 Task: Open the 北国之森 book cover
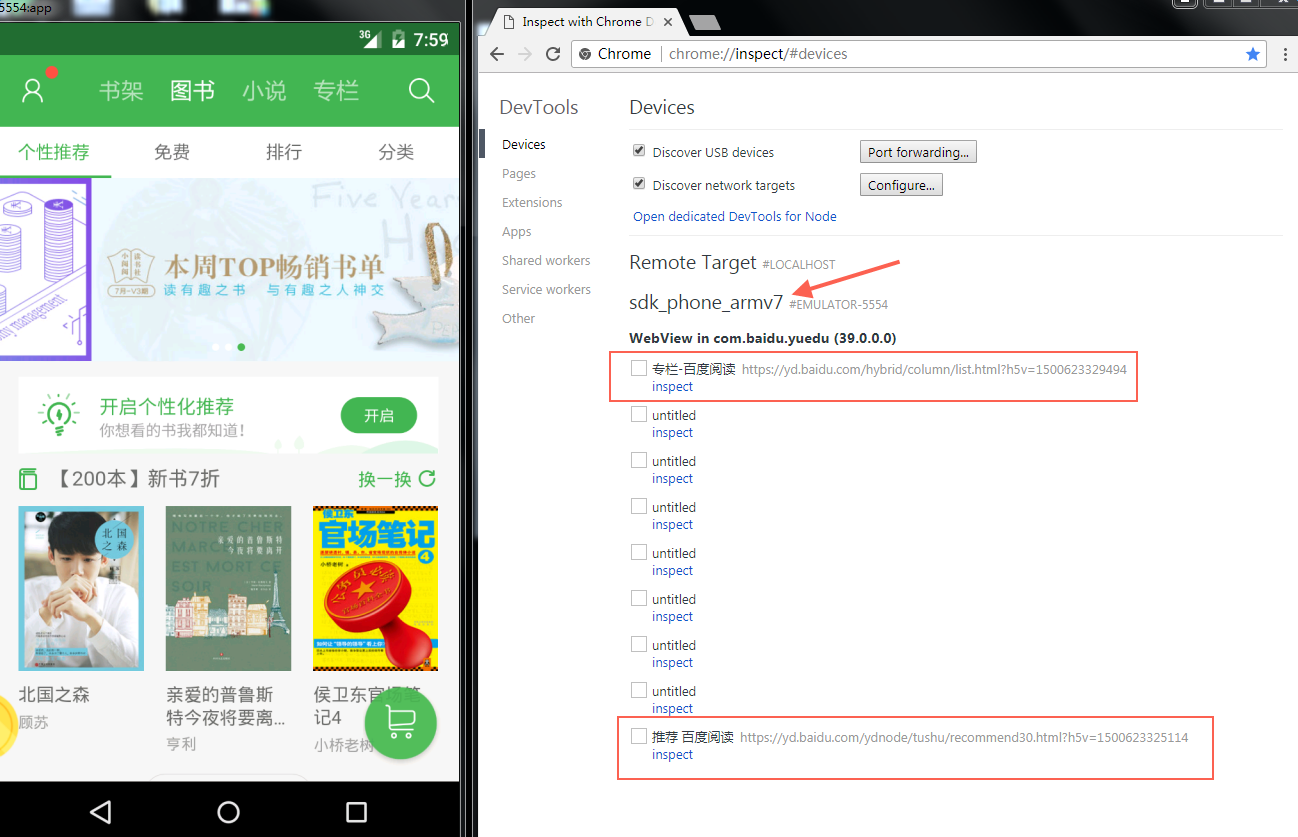pos(81,588)
